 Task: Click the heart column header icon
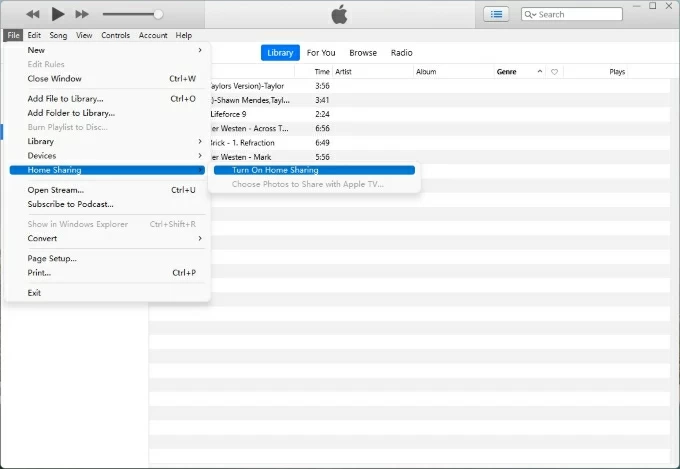pos(555,72)
